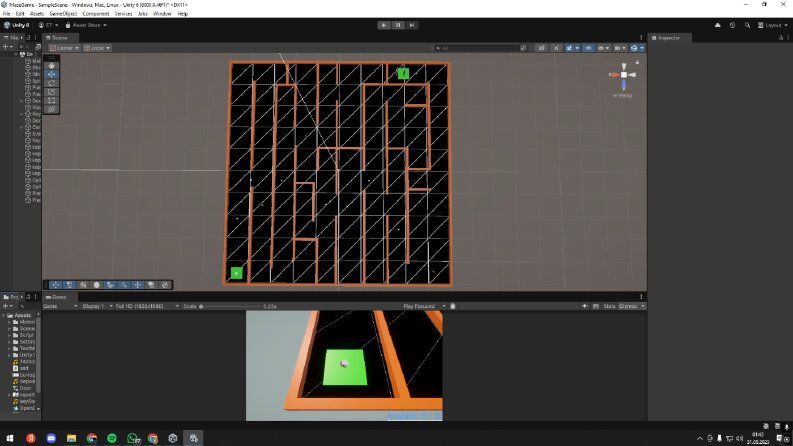Expand the Assets root folder

pyautogui.click(x=5, y=316)
